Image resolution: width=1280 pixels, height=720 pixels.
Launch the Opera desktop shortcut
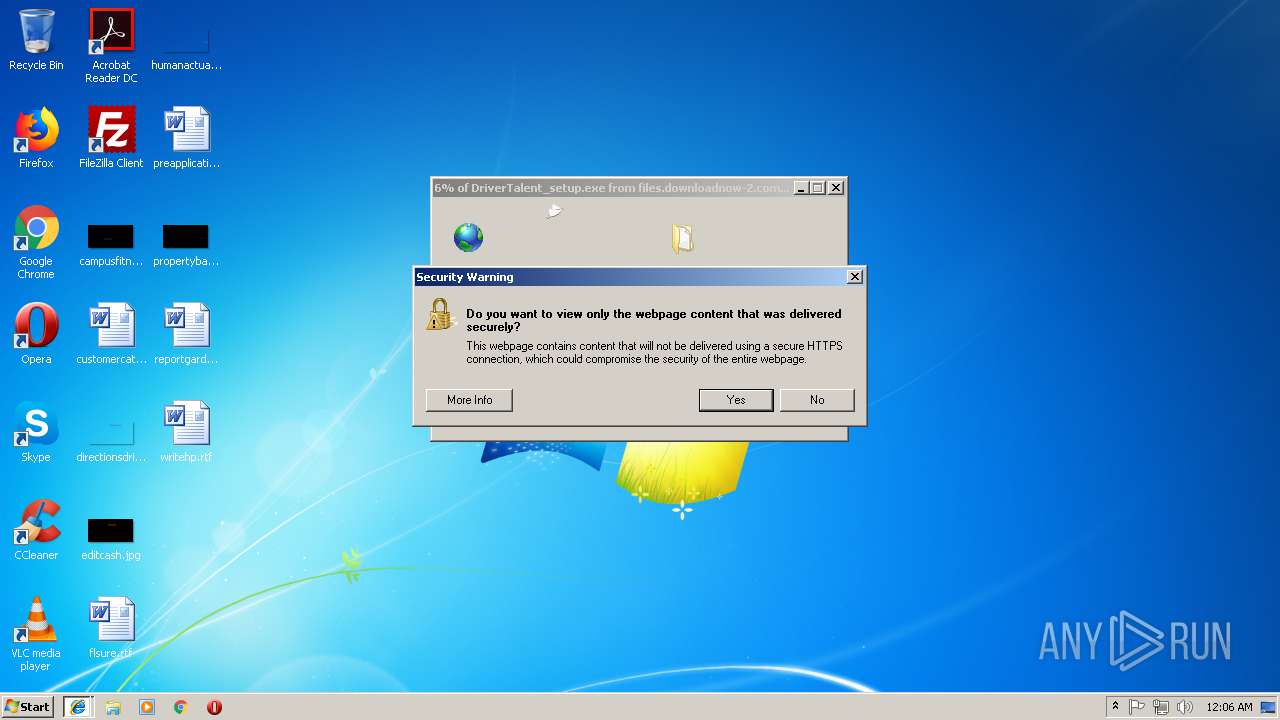pyautogui.click(x=36, y=334)
